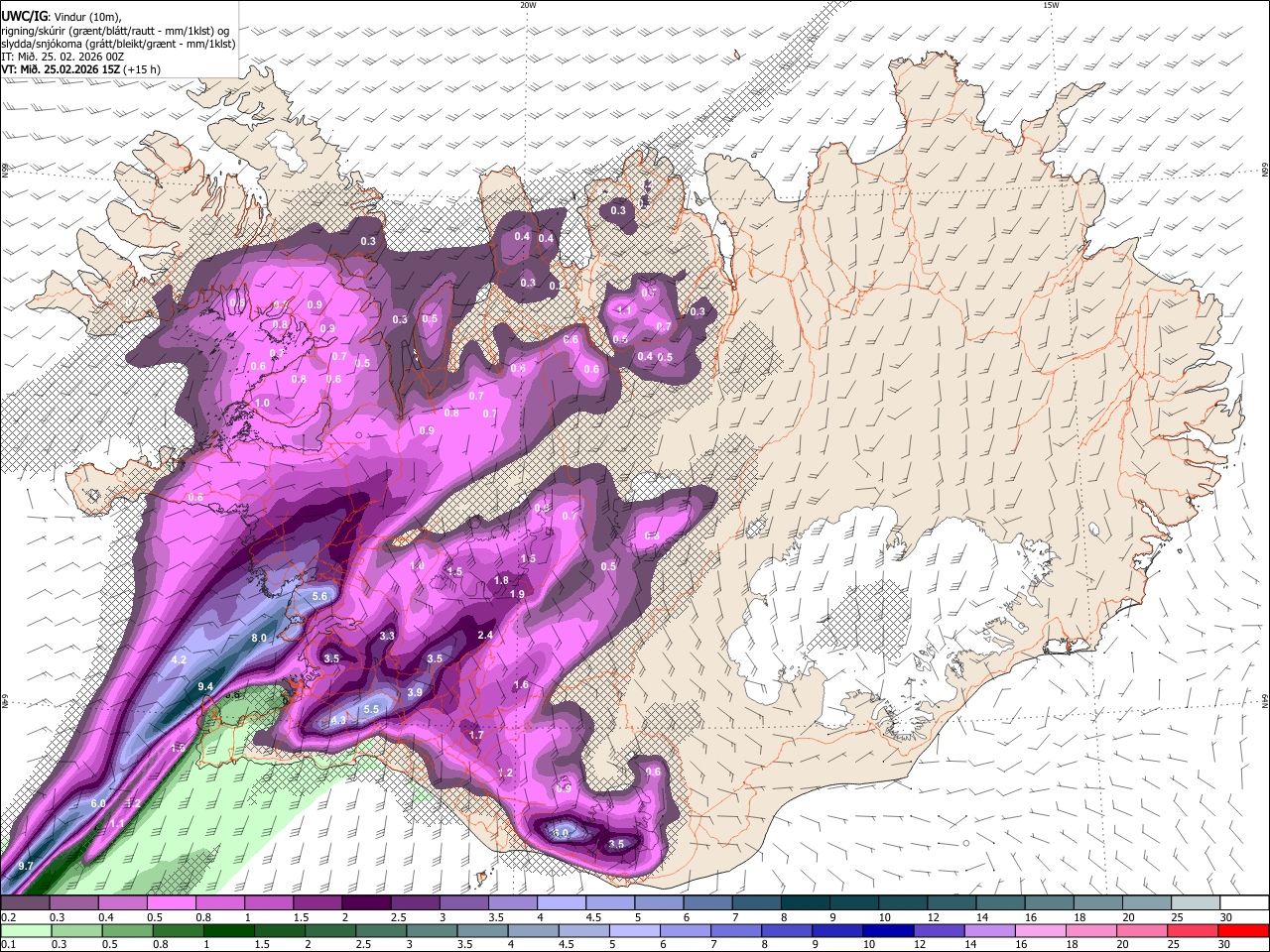
Task: Select the darkest green swatch in the rain legend
Action: point(228,930)
